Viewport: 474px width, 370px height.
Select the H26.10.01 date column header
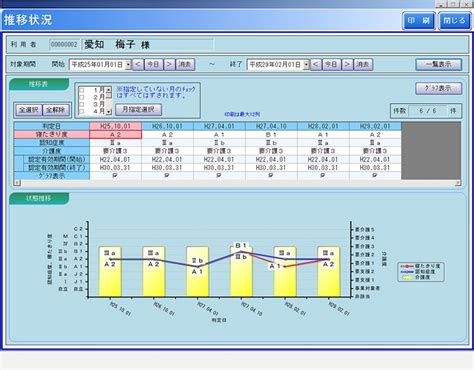(x=167, y=126)
